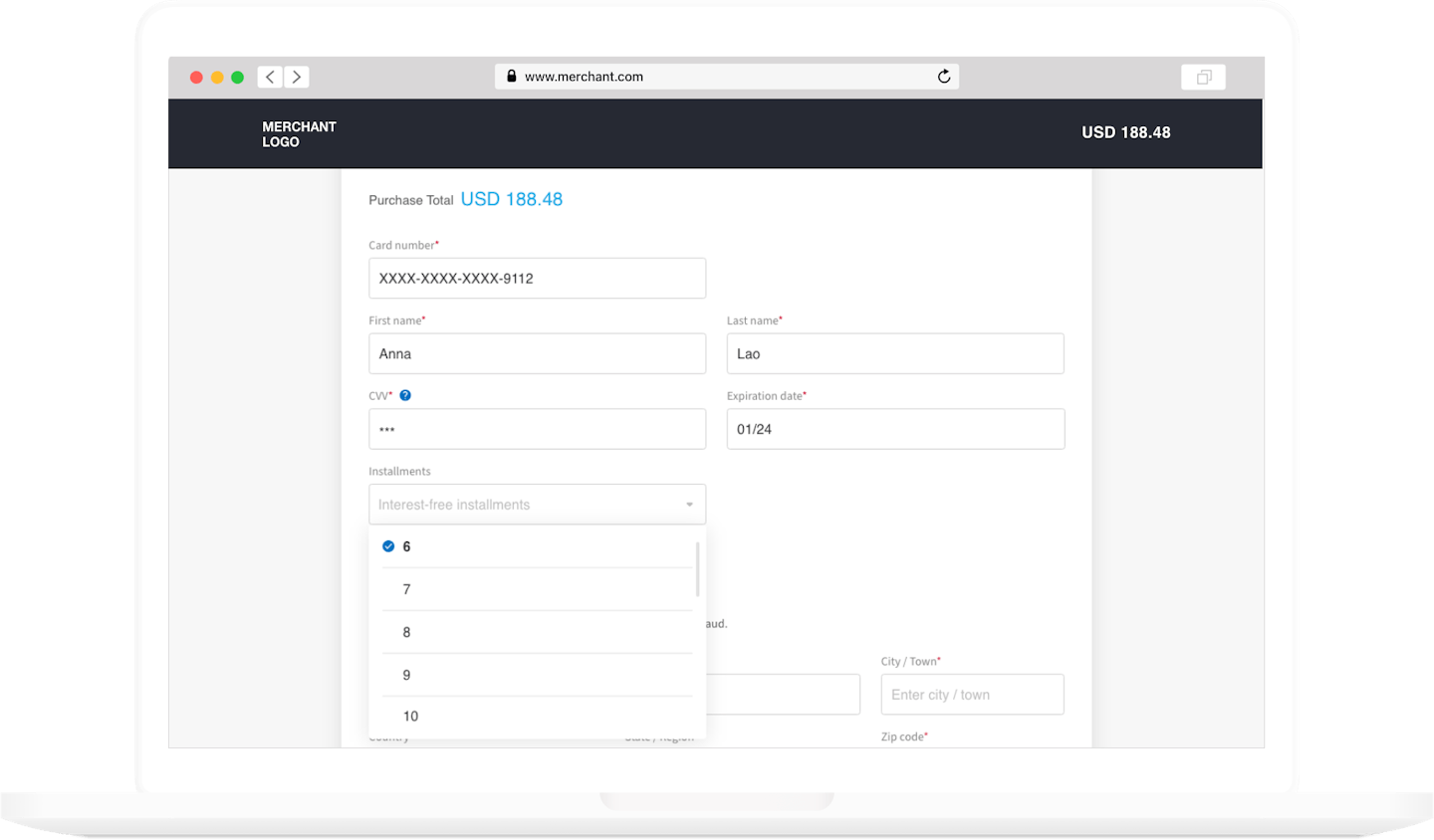
Task: Choose 7 installments from the list
Action: click(x=406, y=589)
